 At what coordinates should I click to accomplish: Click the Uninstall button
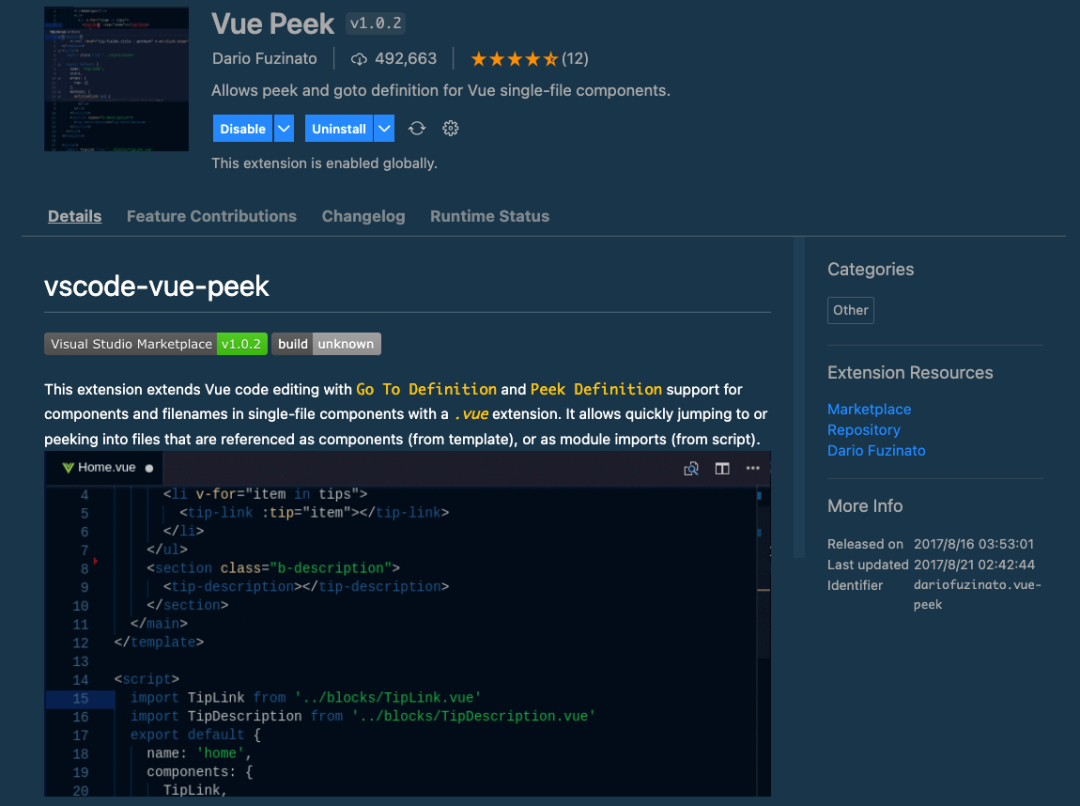tap(339, 129)
